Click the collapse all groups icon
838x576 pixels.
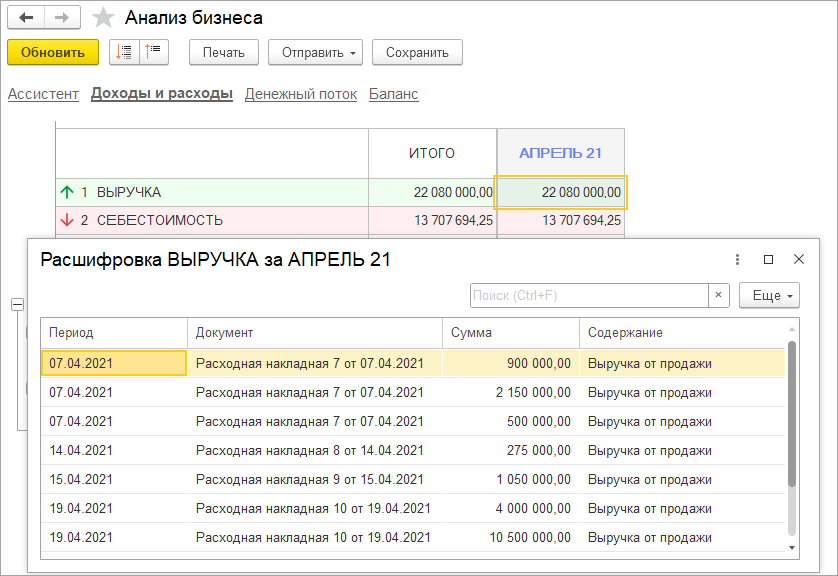[x=155, y=52]
